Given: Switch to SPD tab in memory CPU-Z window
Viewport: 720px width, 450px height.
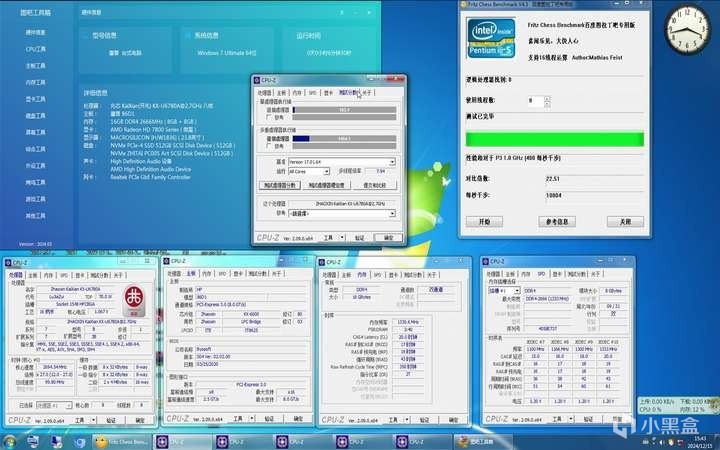Looking at the screenshot, I should pyautogui.click(x=377, y=275).
